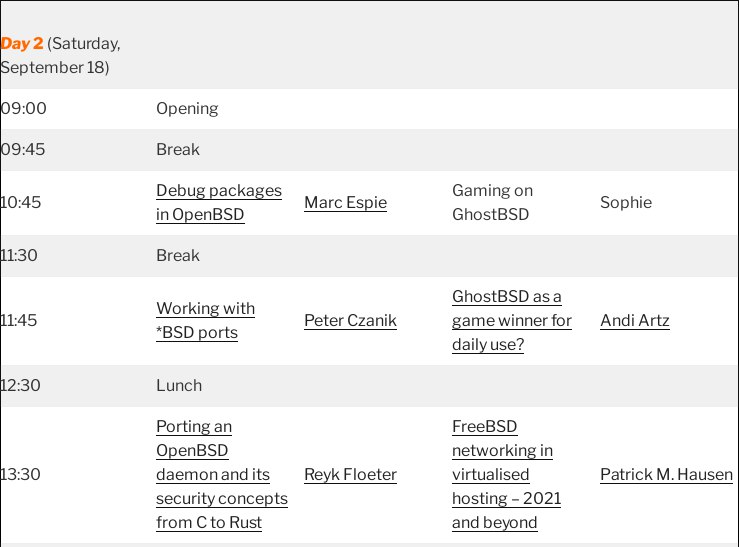Open Working with *BSD ports talk
Screen dimensions: 739x547
205,320
